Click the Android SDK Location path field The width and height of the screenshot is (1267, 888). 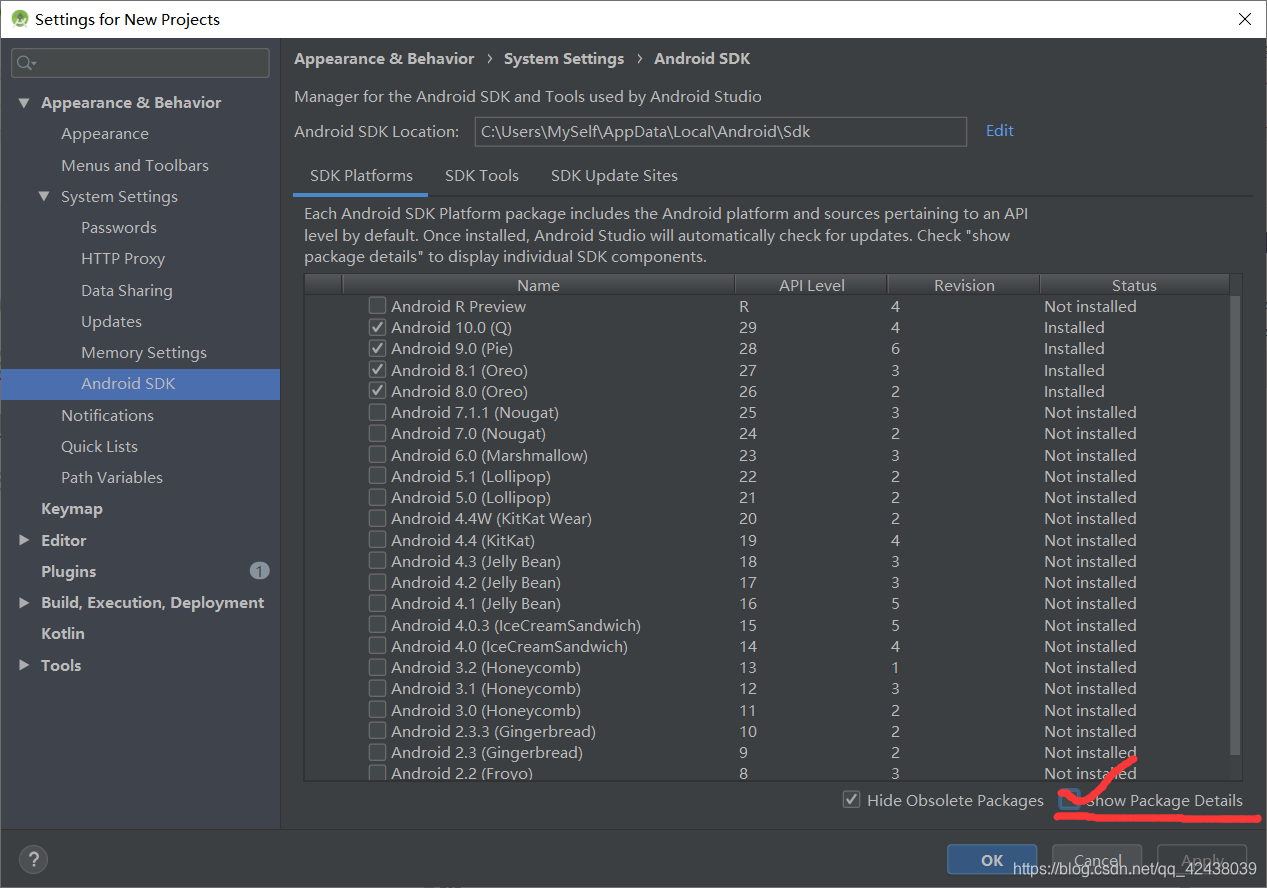coord(720,131)
